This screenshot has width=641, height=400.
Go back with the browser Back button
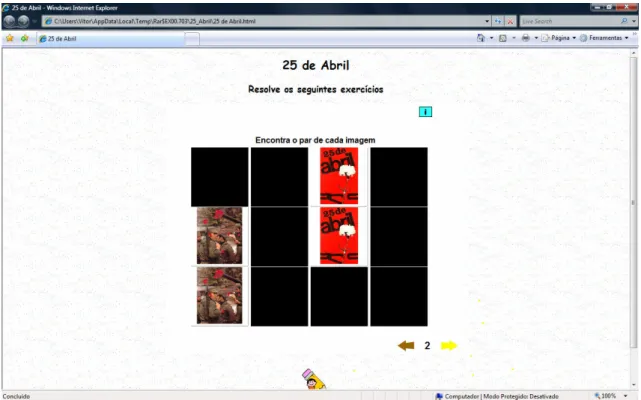click(x=9, y=21)
